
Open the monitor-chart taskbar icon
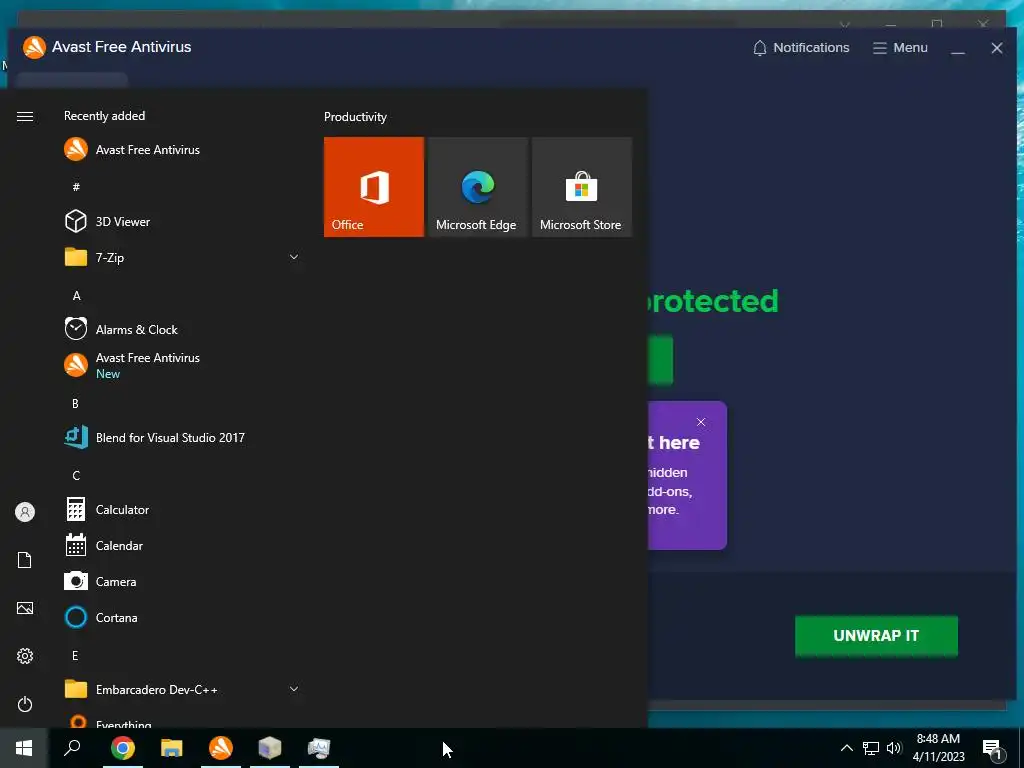(x=319, y=748)
